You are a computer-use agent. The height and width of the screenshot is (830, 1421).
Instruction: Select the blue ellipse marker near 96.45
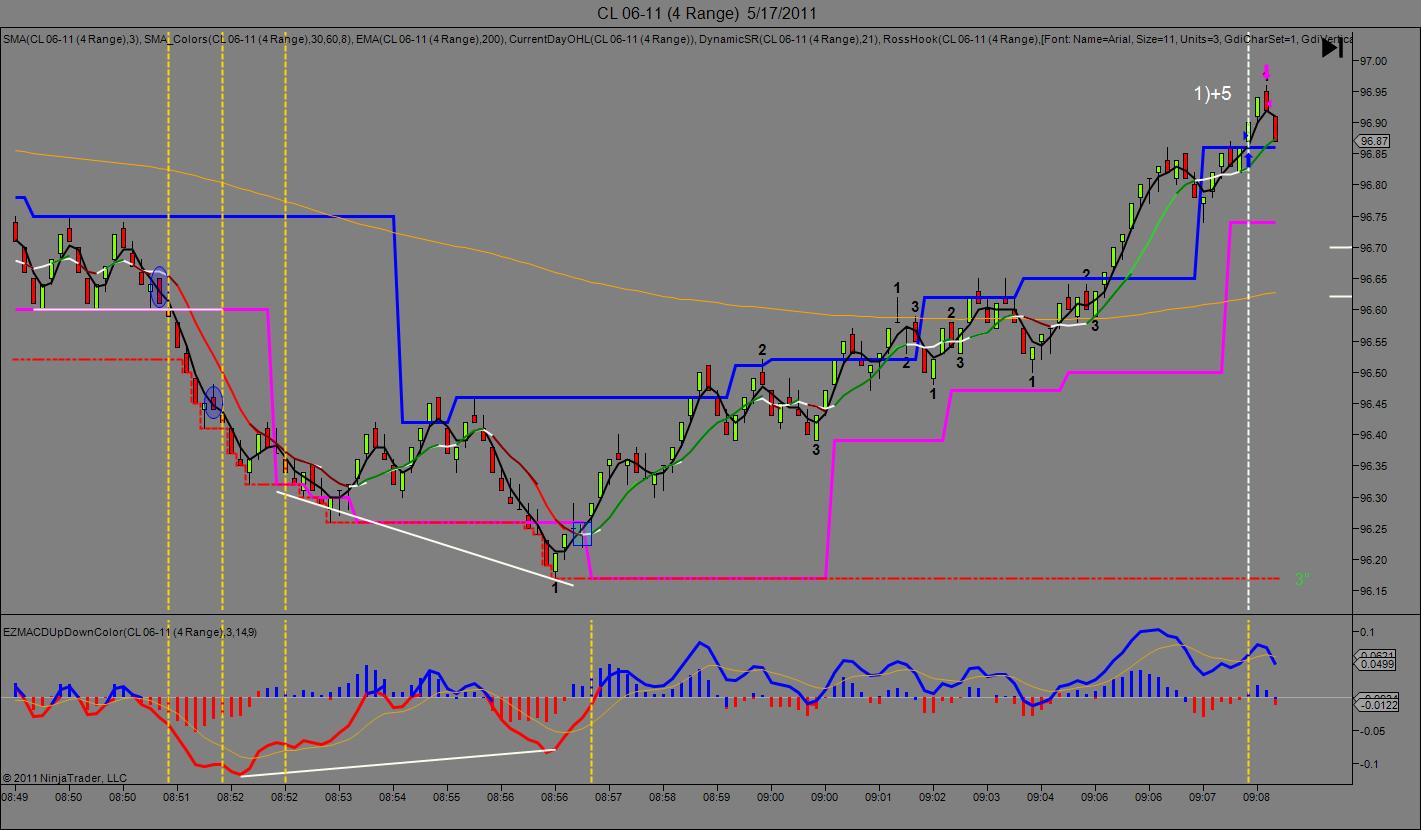pyautogui.click(x=212, y=403)
